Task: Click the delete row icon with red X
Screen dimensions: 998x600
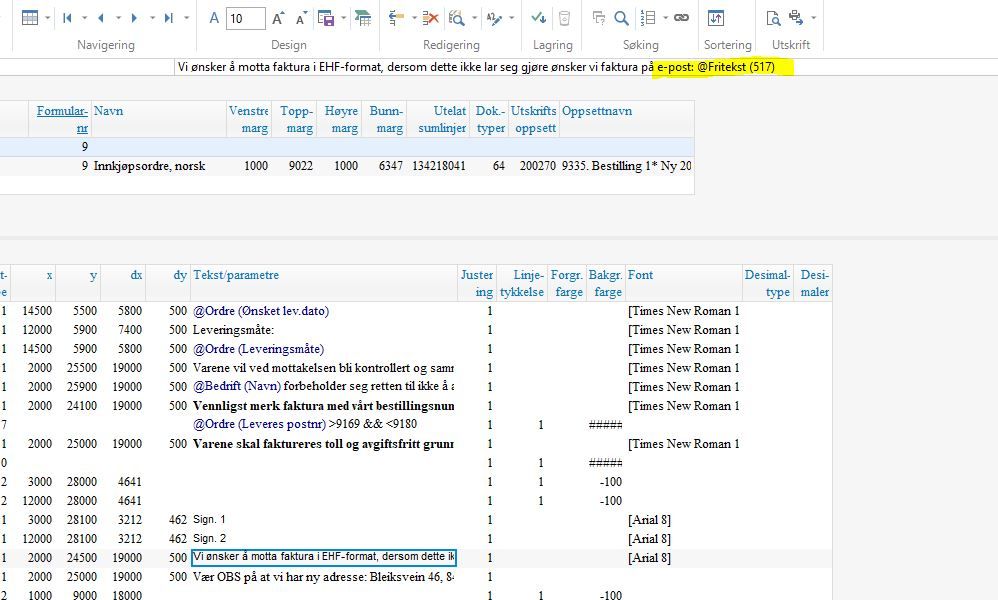Action: coord(431,18)
